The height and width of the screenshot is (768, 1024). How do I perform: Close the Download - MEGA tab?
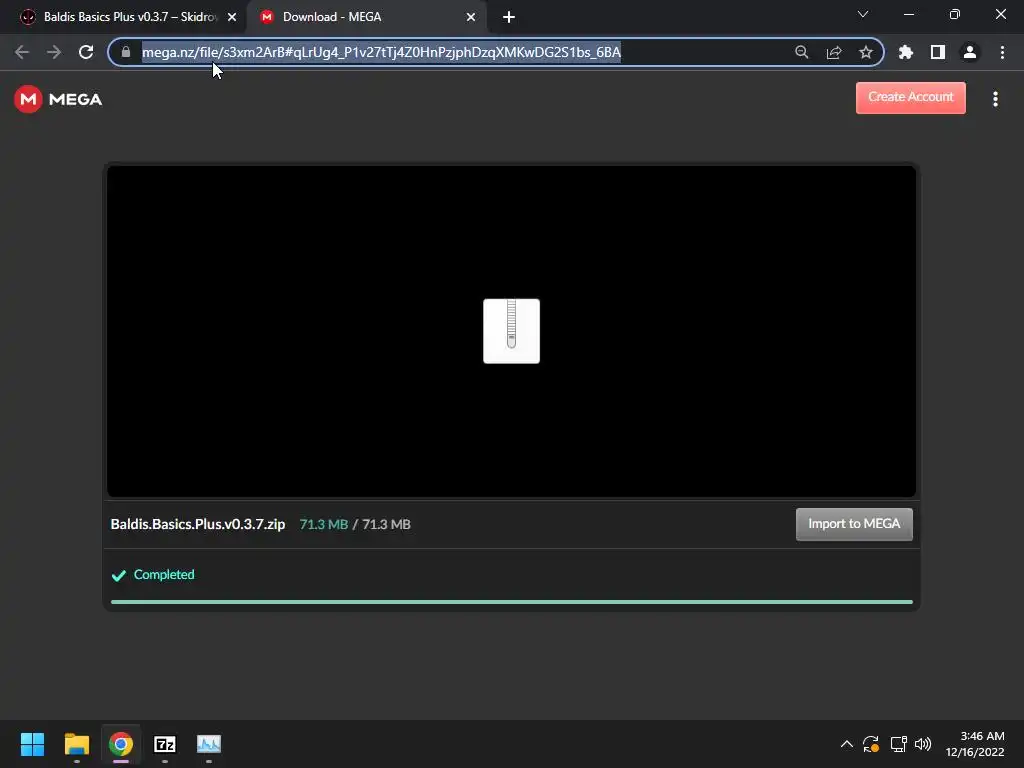coord(471,17)
